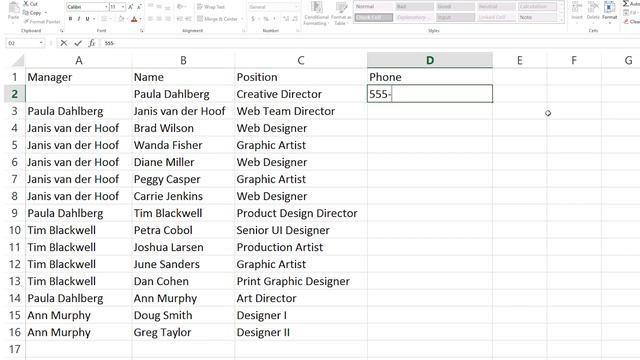This screenshot has width=640, height=360.
Task: Activate the Format Painter brush
Action: click(41, 21)
